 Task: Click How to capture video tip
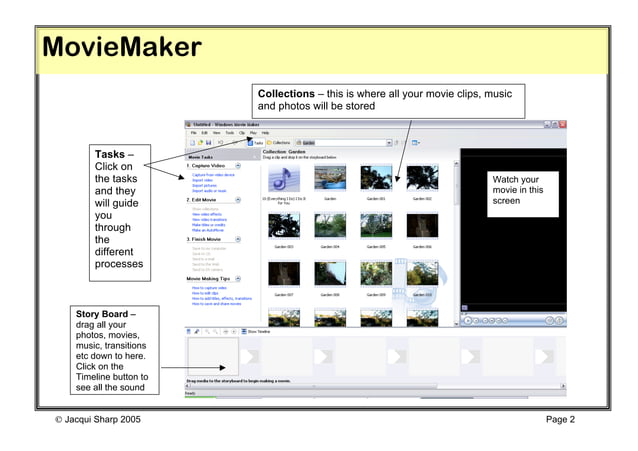pyautogui.click(x=210, y=288)
